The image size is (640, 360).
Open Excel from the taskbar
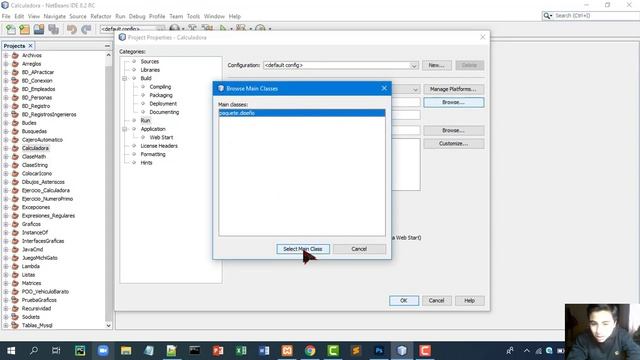click(241, 351)
